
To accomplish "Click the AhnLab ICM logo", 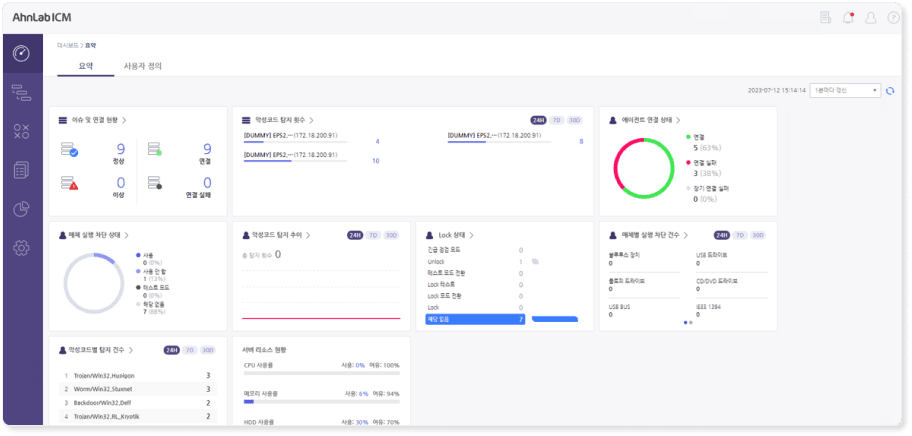I will (x=42, y=17).
